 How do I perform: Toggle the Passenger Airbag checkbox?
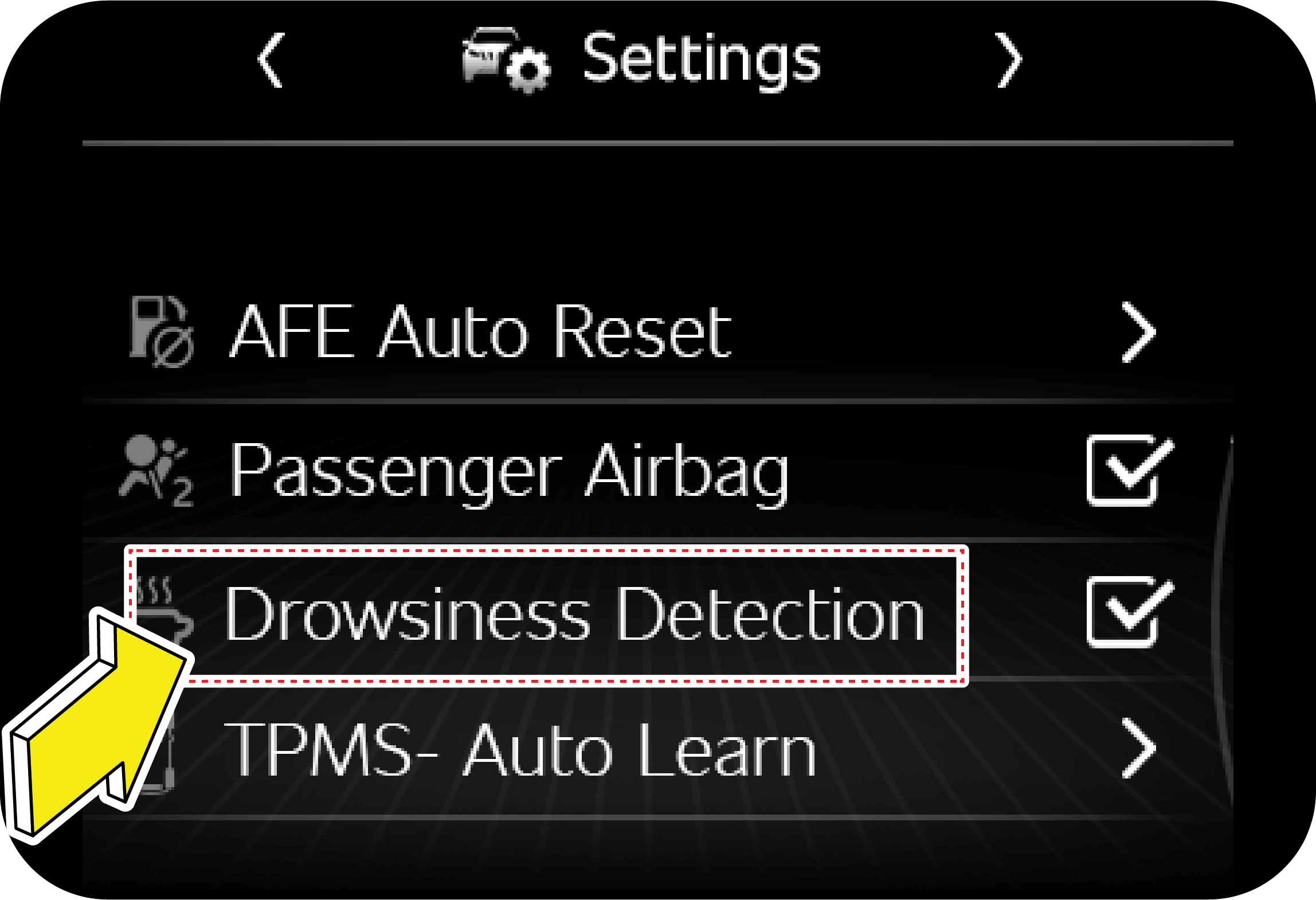[x=1127, y=471]
